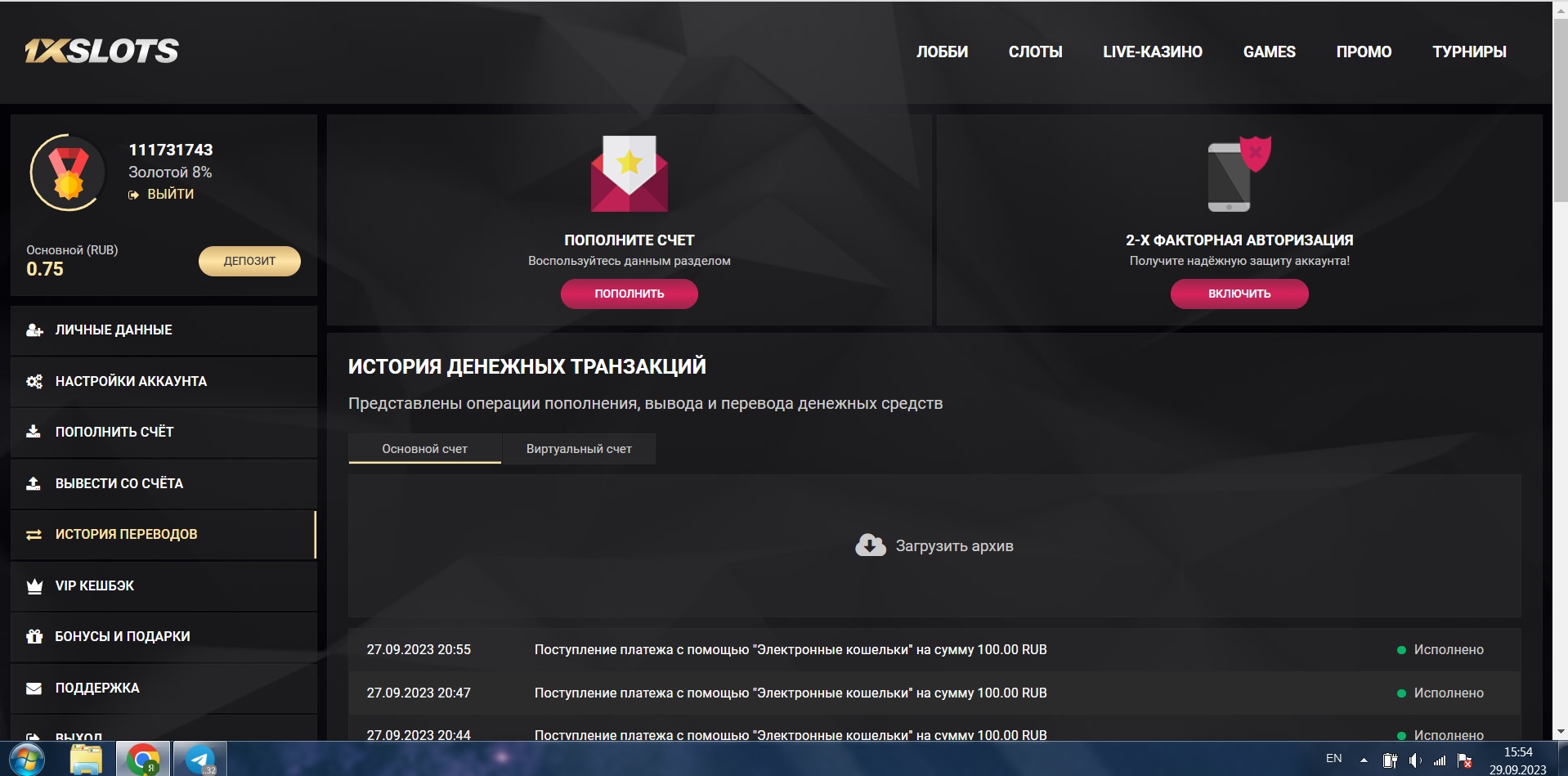Open File Explorer from the taskbar
This screenshot has height=776, width=1568.
pos(86,760)
